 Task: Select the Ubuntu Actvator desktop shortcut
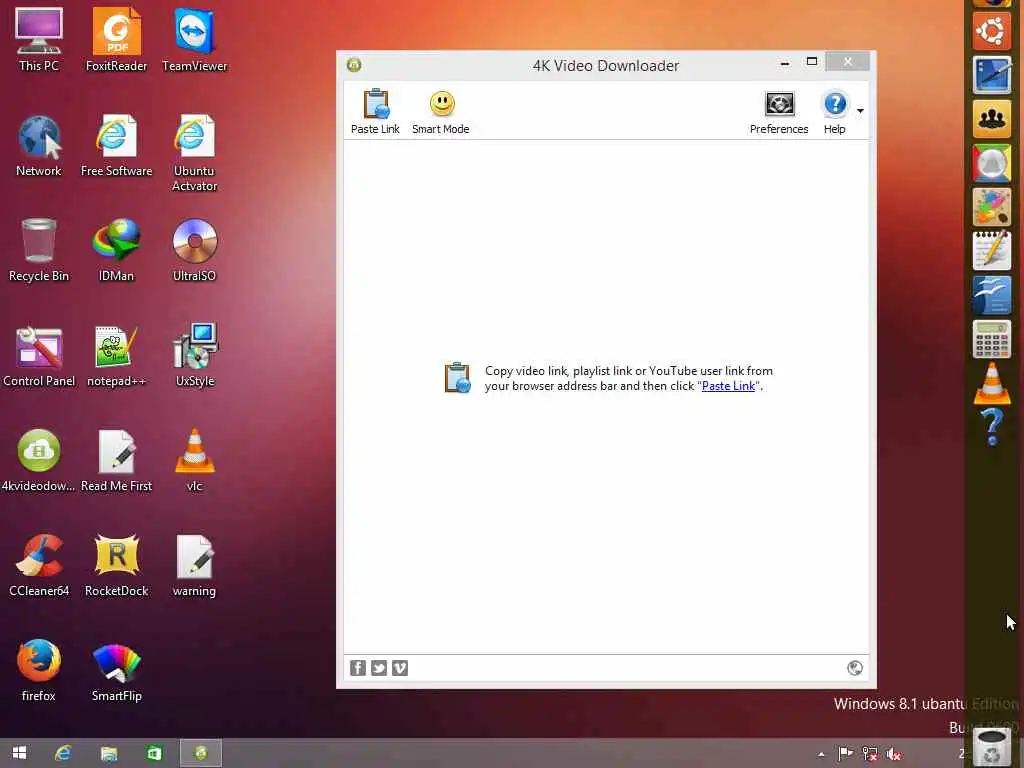pos(195,153)
